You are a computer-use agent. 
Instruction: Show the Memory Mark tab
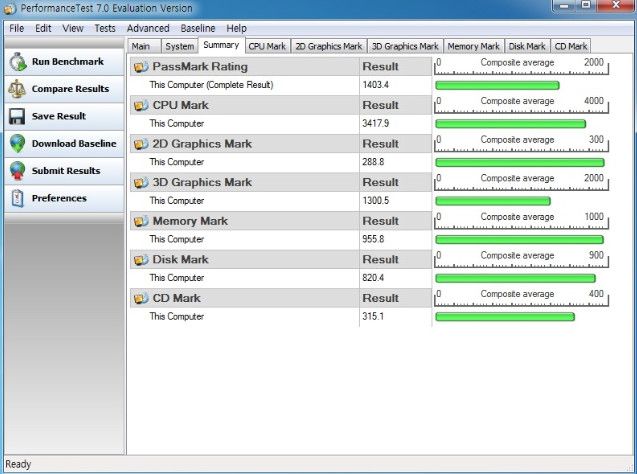click(x=473, y=46)
